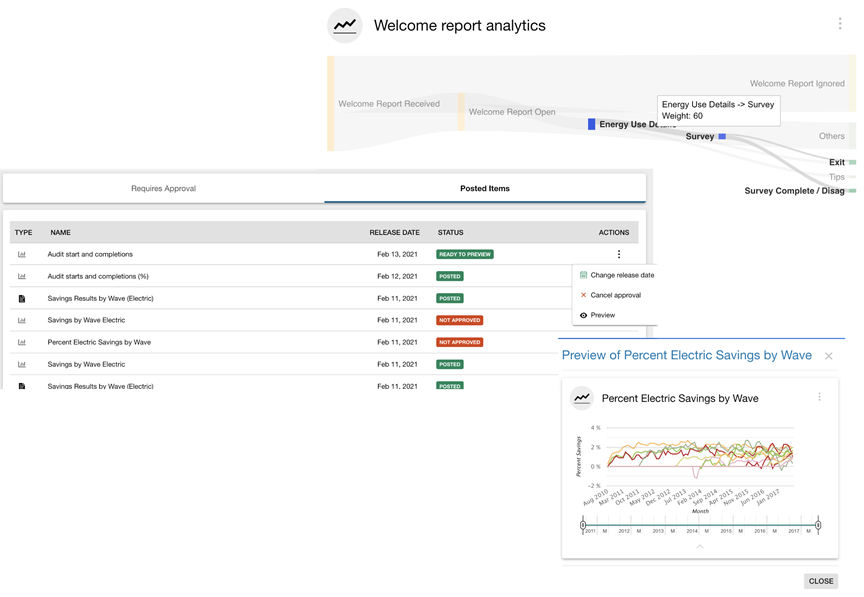Click the chart icon for Percent Electric Savings by Wave row
The height and width of the screenshot is (597, 864).
[x=22, y=342]
